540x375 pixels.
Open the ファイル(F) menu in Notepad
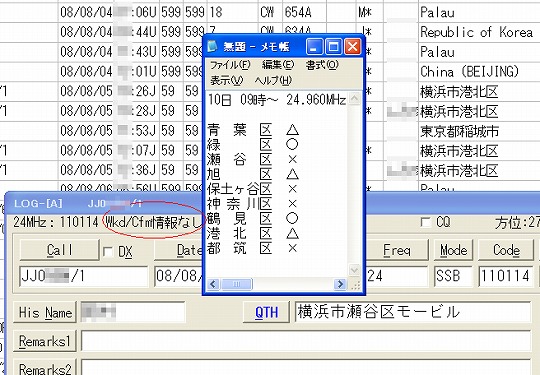pos(230,65)
